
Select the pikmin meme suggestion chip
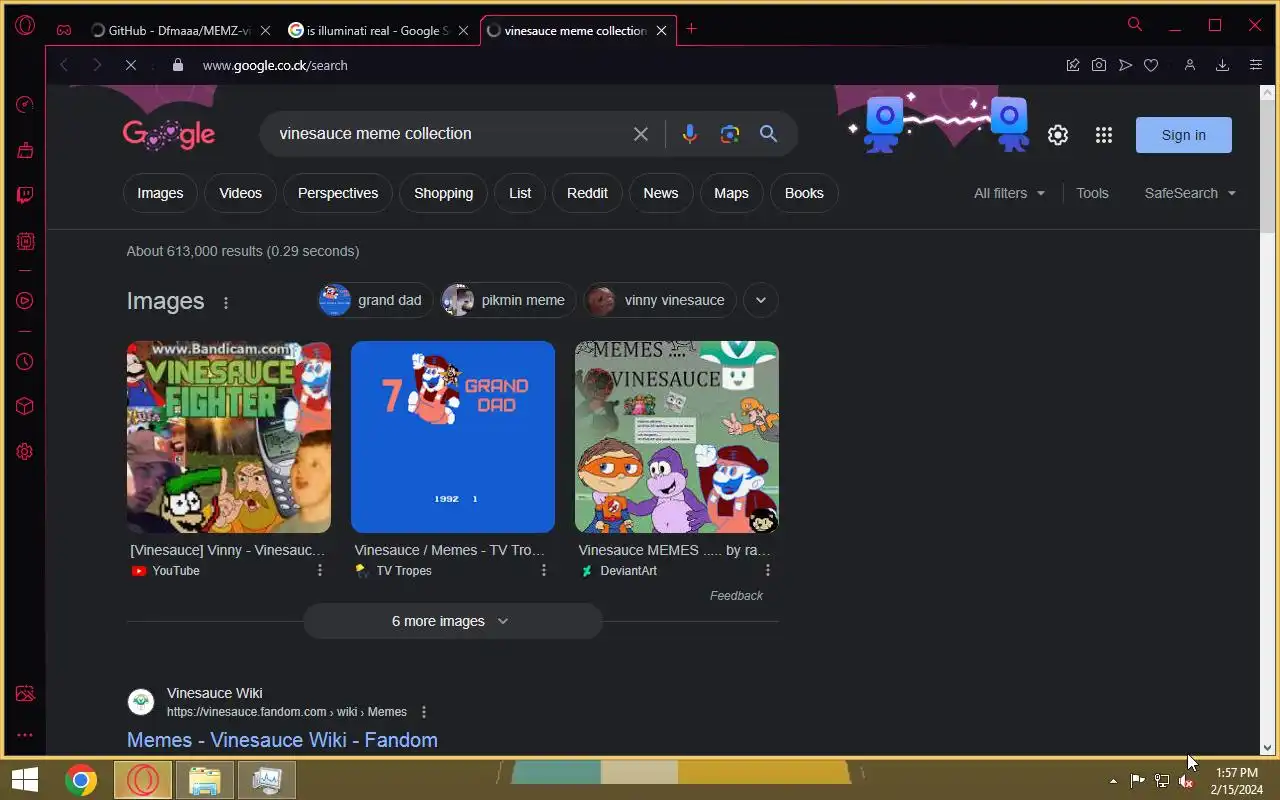[x=508, y=300]
